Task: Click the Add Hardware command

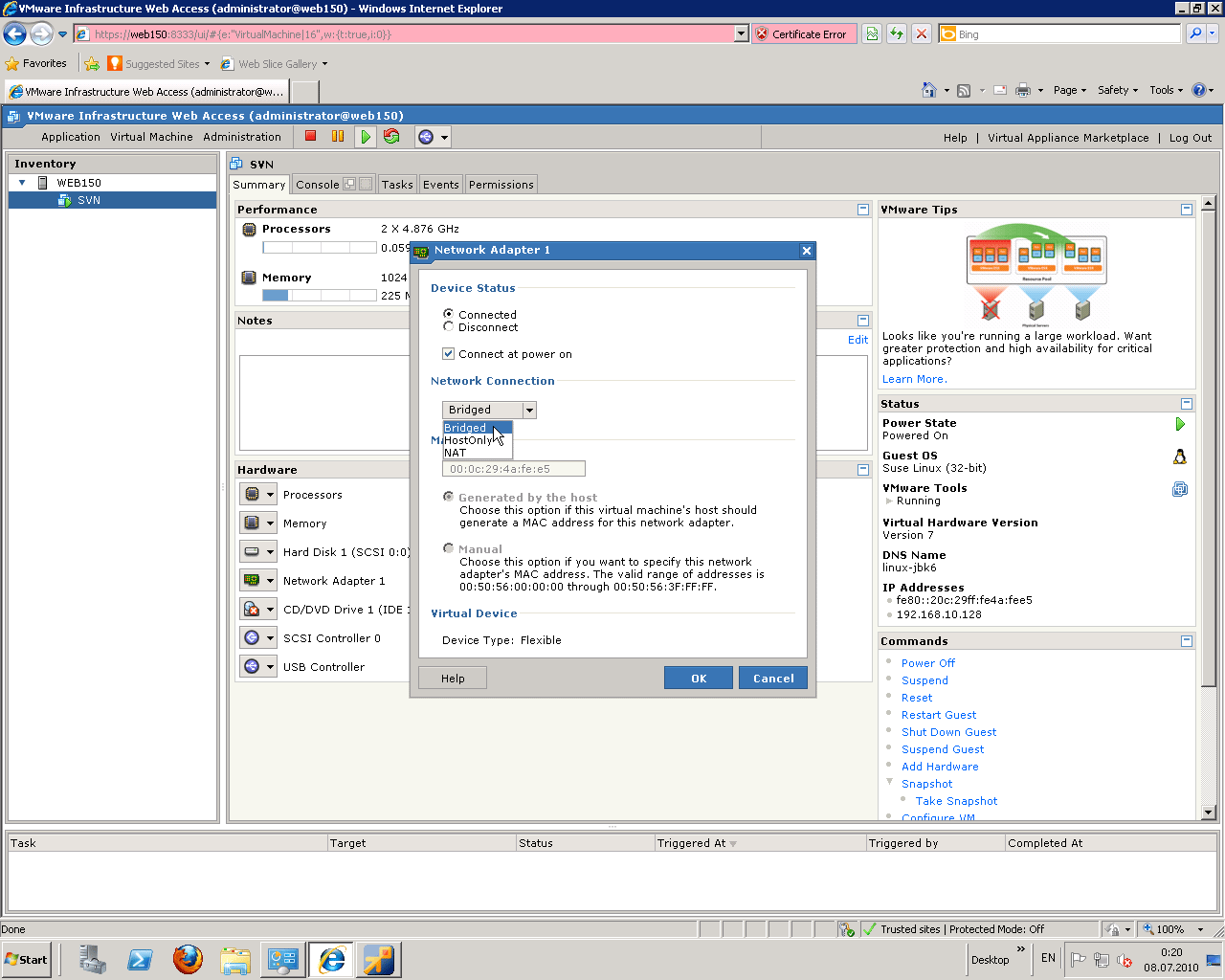Action: click(x=940, y=767)
